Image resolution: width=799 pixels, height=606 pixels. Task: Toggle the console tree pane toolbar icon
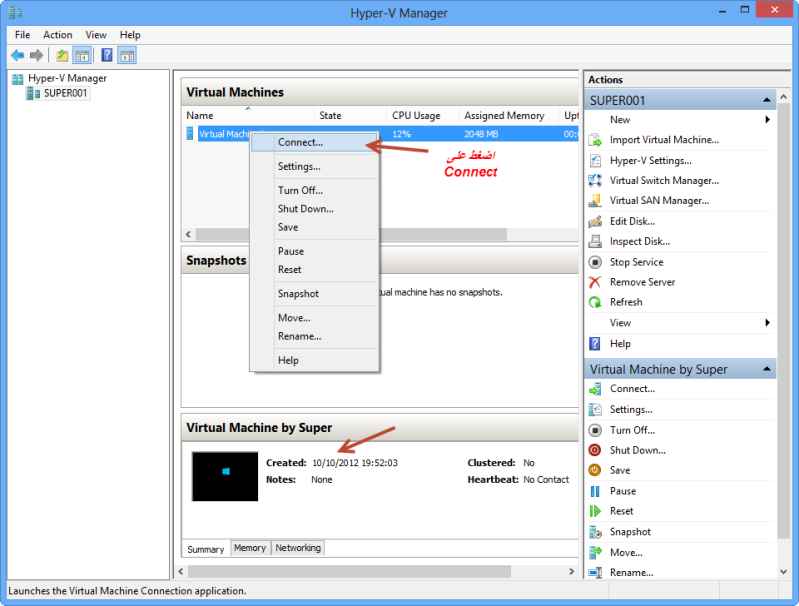[82, 55]
